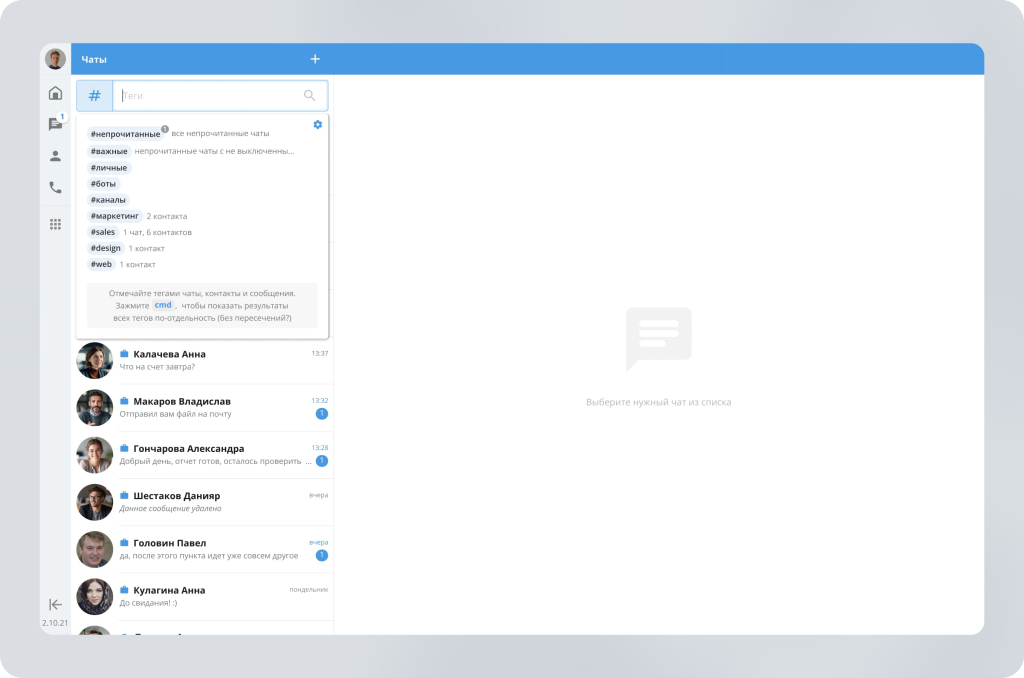The height and width of the screenshot is (678, 1024).
Task: Create a new chat with plus icon
Action: (315, 59)
